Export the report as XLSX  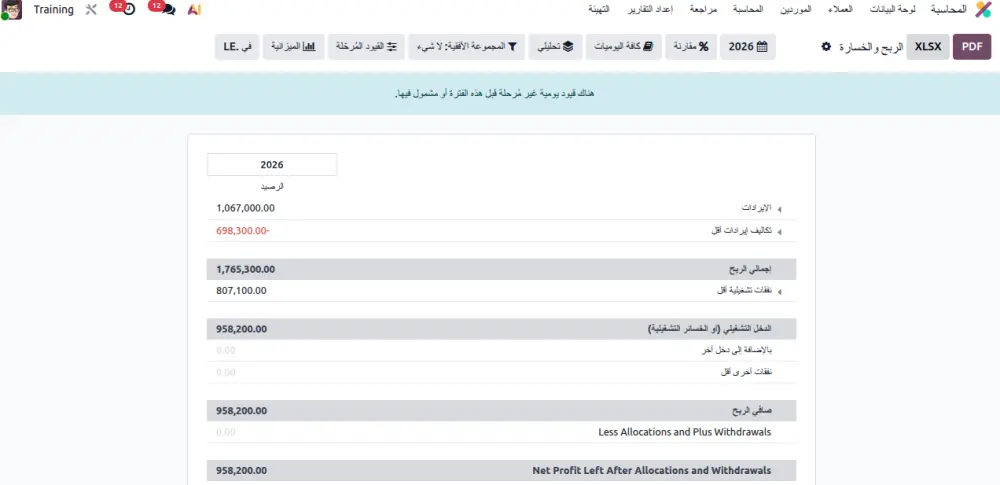tap(928, 47)
